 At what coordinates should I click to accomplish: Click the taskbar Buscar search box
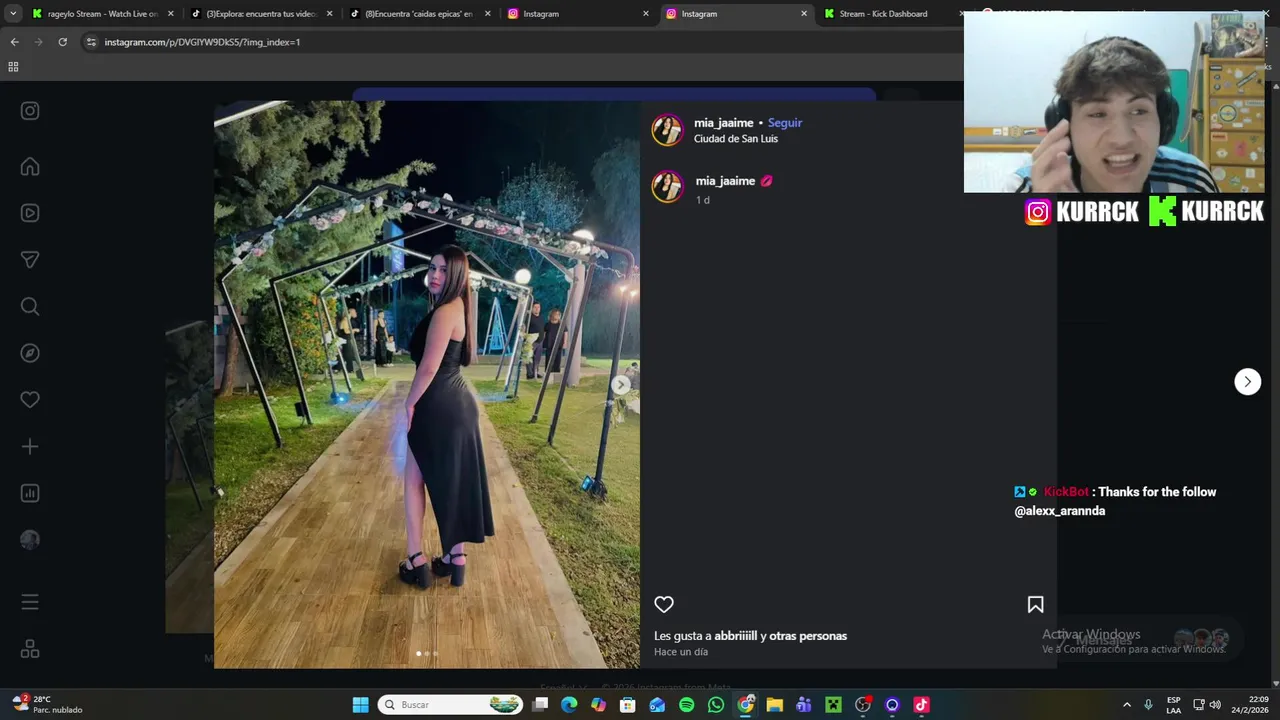point(451,705)
